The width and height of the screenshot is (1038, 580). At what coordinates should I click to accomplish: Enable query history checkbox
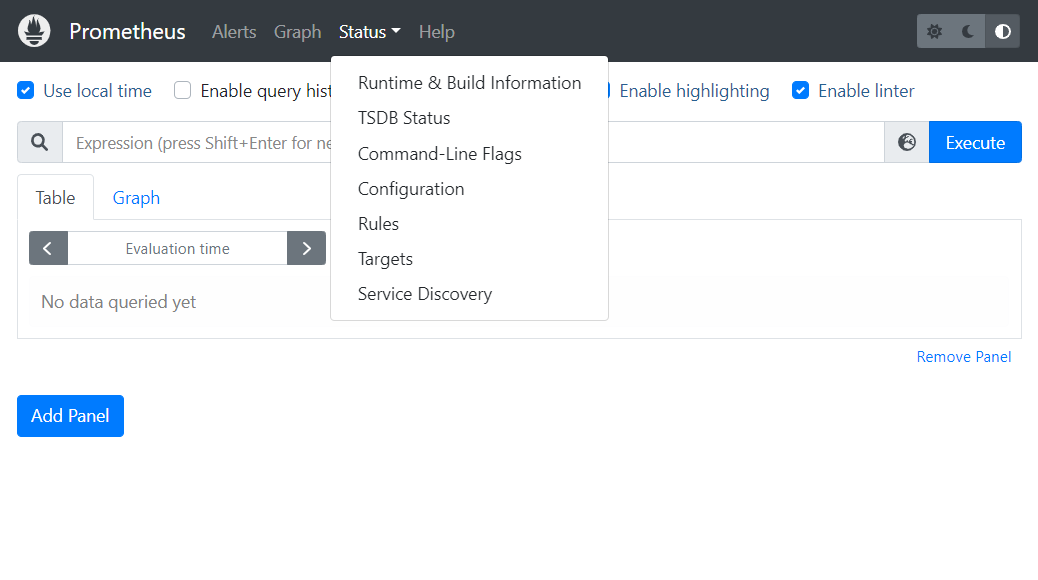point(182,90)
